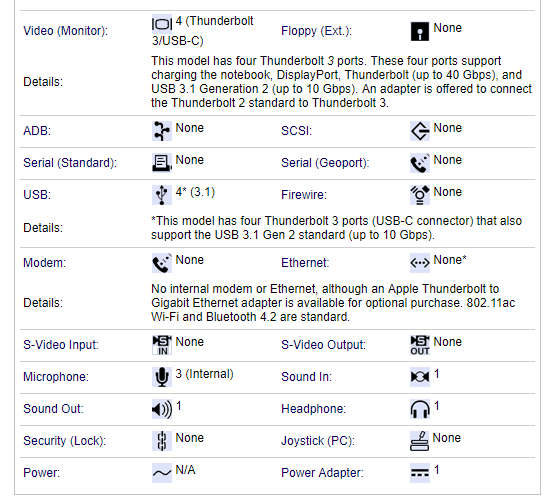Click the Joystick (PC) icon

click(420, 441)
